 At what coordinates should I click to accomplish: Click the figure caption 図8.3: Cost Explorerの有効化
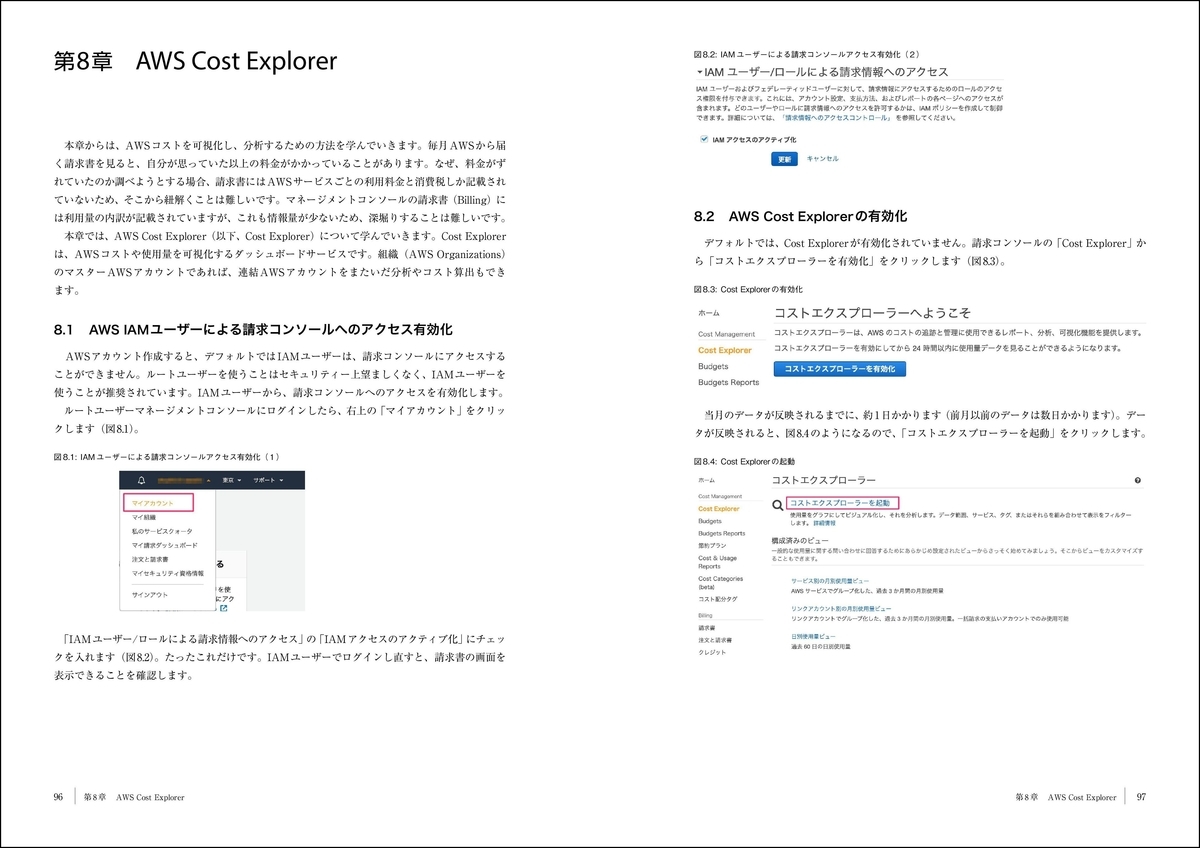[748, 289]
